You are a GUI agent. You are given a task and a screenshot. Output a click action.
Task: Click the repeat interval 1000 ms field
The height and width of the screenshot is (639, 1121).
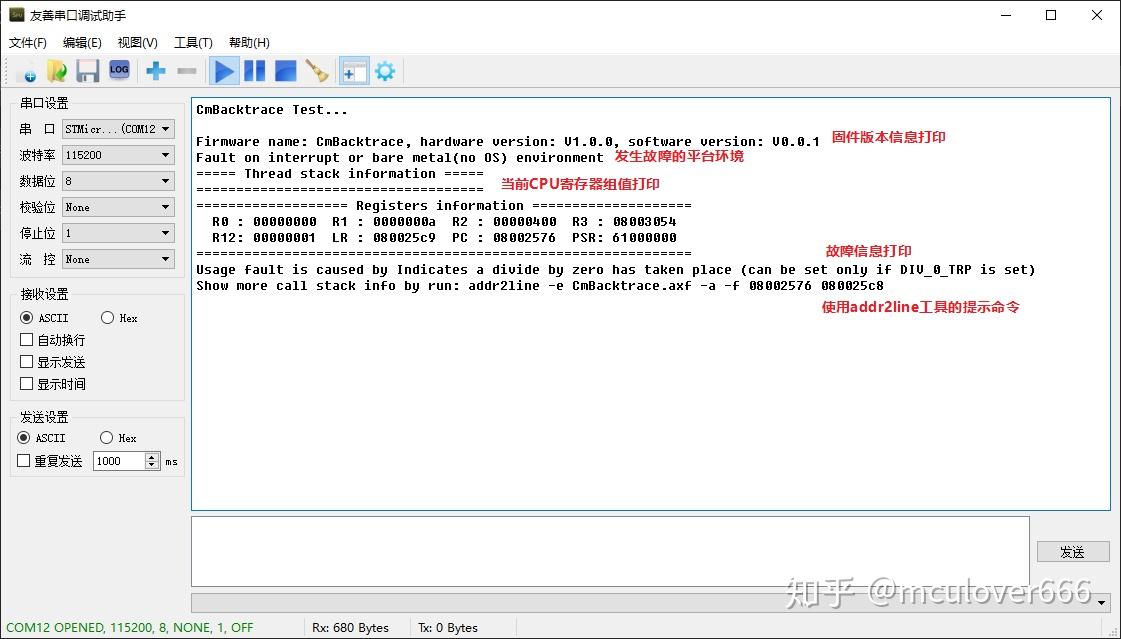[x=119, y=461]
